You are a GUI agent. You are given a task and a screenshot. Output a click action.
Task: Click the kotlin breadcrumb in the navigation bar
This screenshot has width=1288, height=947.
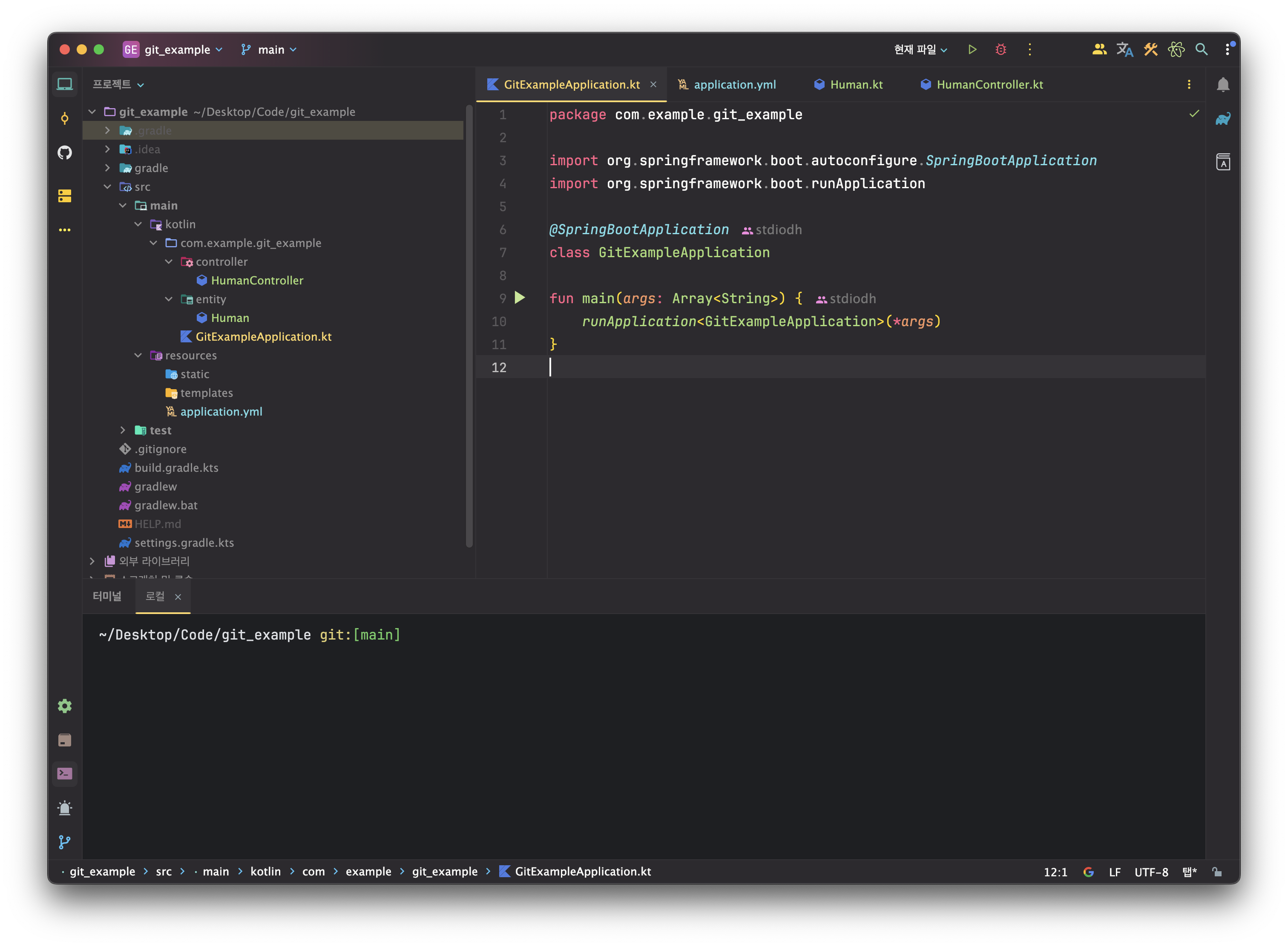265,871
